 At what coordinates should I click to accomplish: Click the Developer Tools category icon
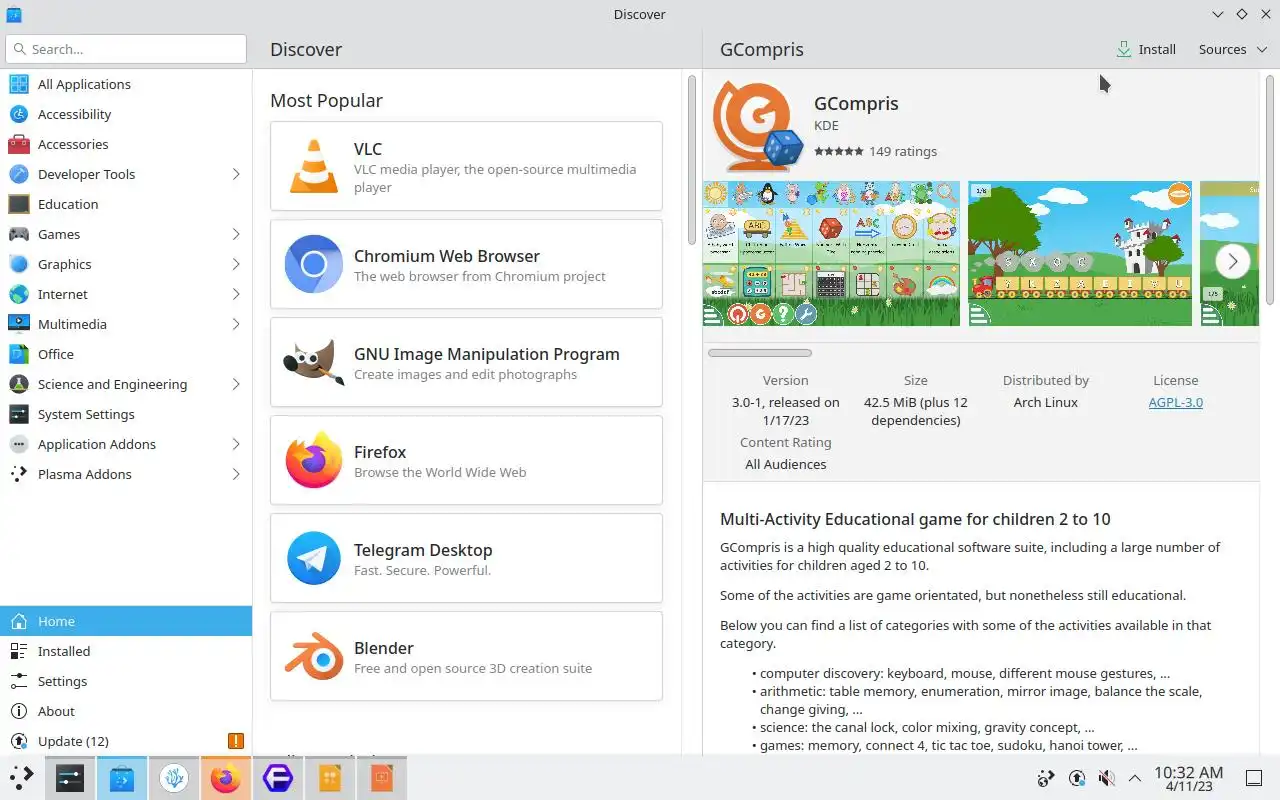pyautogui.click(x=19, y=174)
